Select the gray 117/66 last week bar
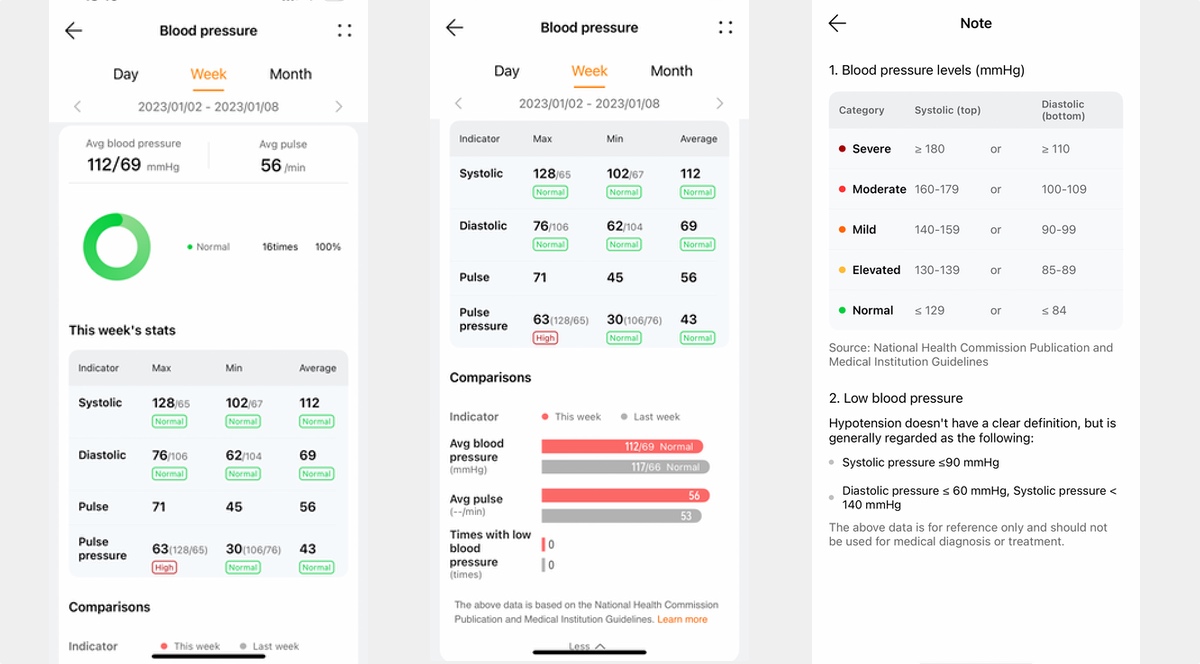Screen dimensions: 1200x664 click(x=626, y=467)
